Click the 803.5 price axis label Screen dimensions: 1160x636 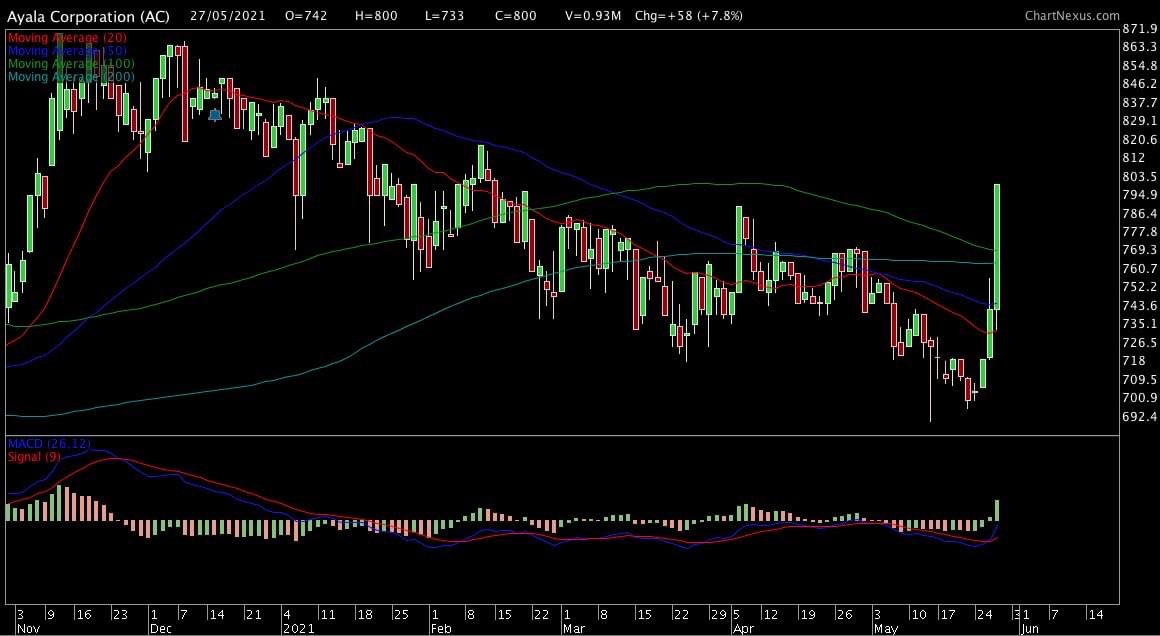(1139, 176)
